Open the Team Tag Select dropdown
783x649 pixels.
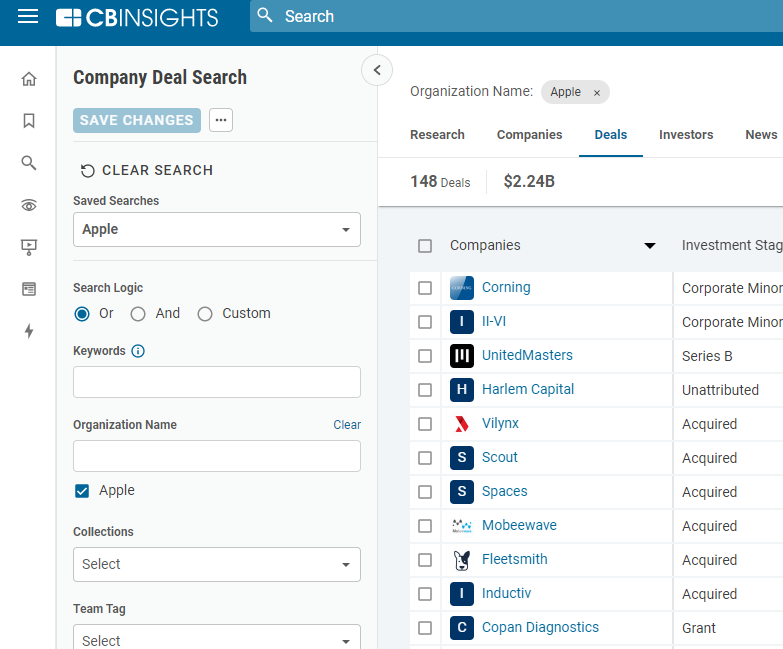pos(217,637)
